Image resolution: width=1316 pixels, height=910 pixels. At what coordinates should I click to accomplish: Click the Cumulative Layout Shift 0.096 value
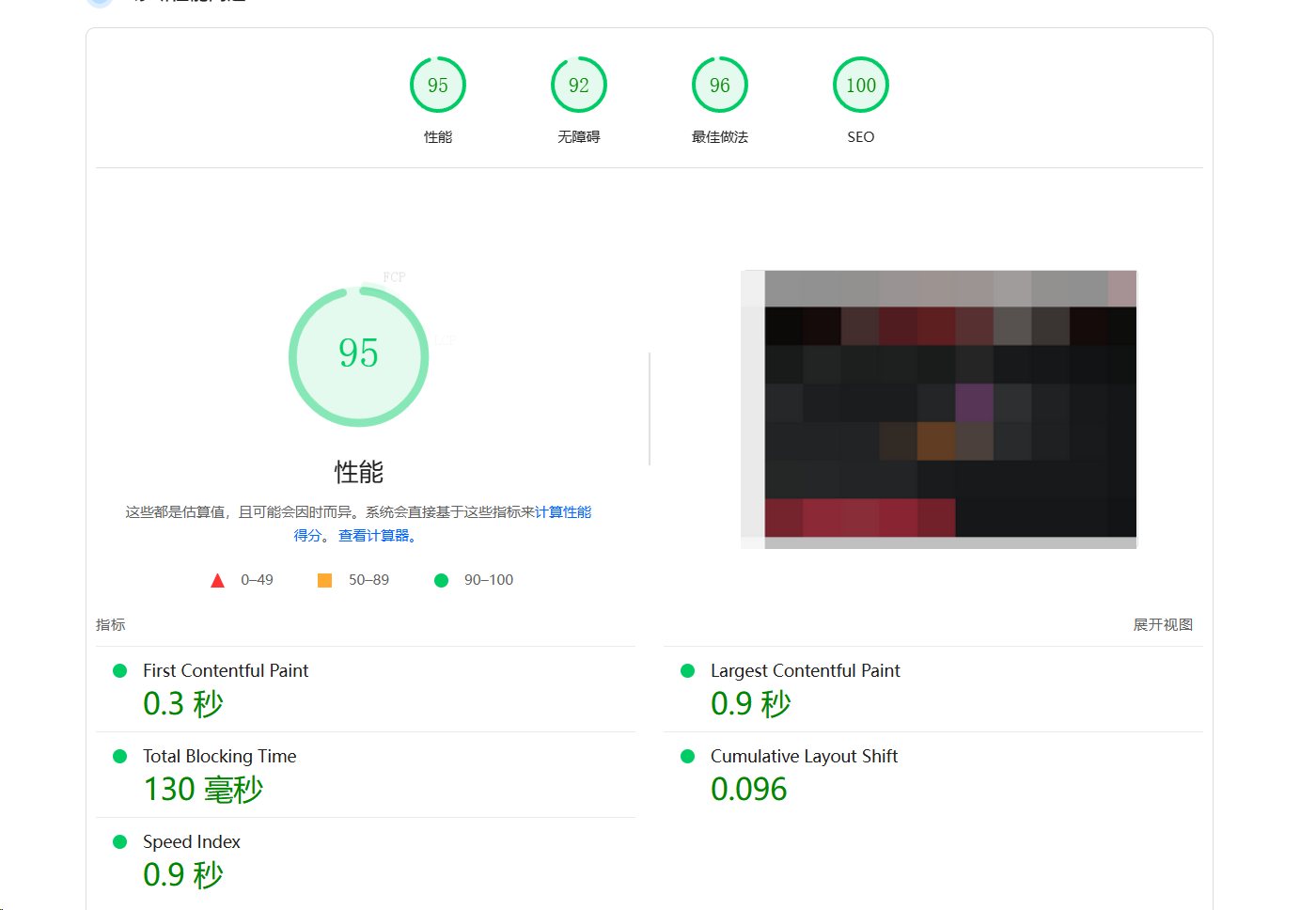click(749, 790)
